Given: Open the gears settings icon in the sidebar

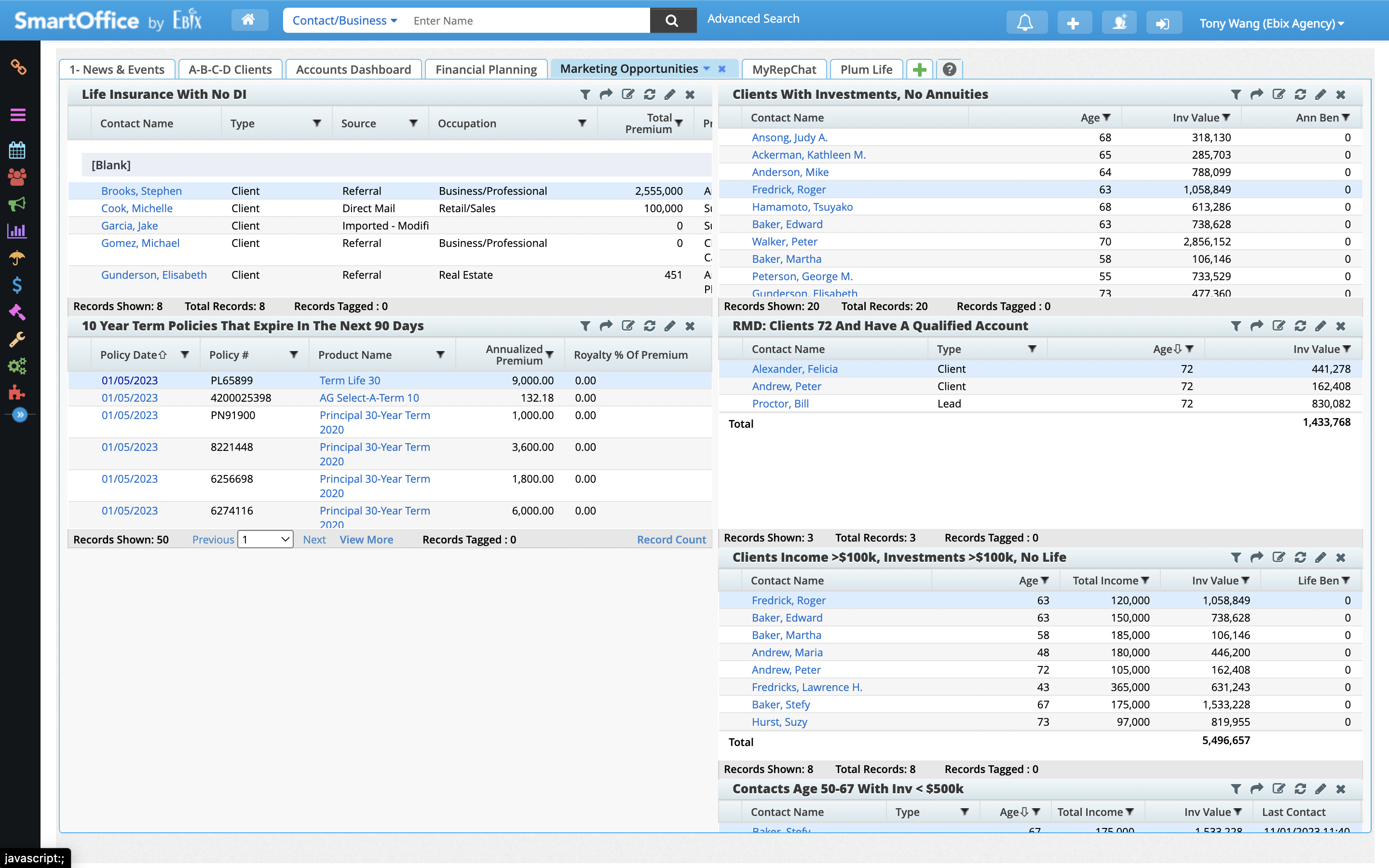Looking at the screenshot, I should click(17, 366).
